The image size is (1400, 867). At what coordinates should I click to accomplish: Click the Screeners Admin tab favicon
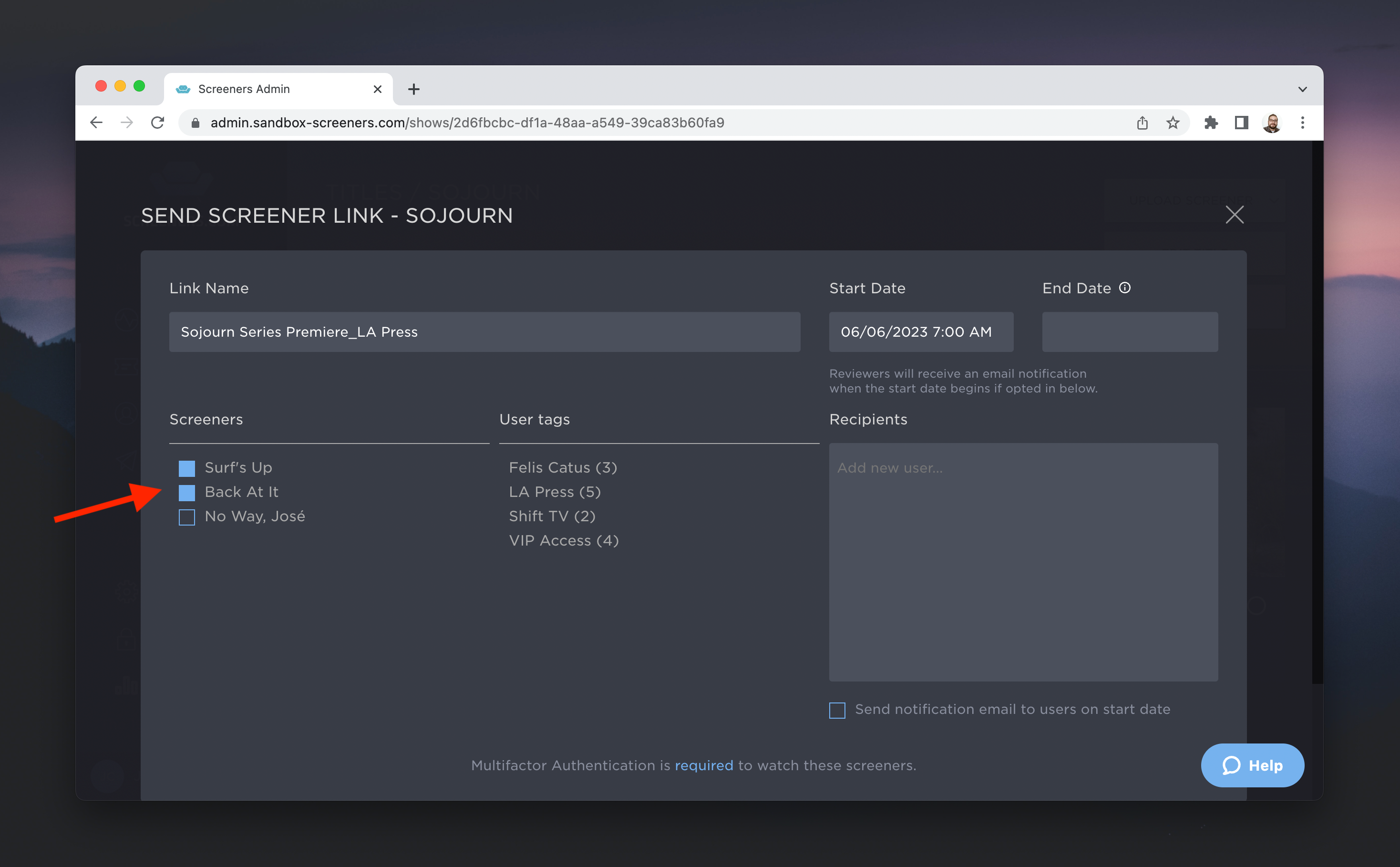tap(183, 89)
